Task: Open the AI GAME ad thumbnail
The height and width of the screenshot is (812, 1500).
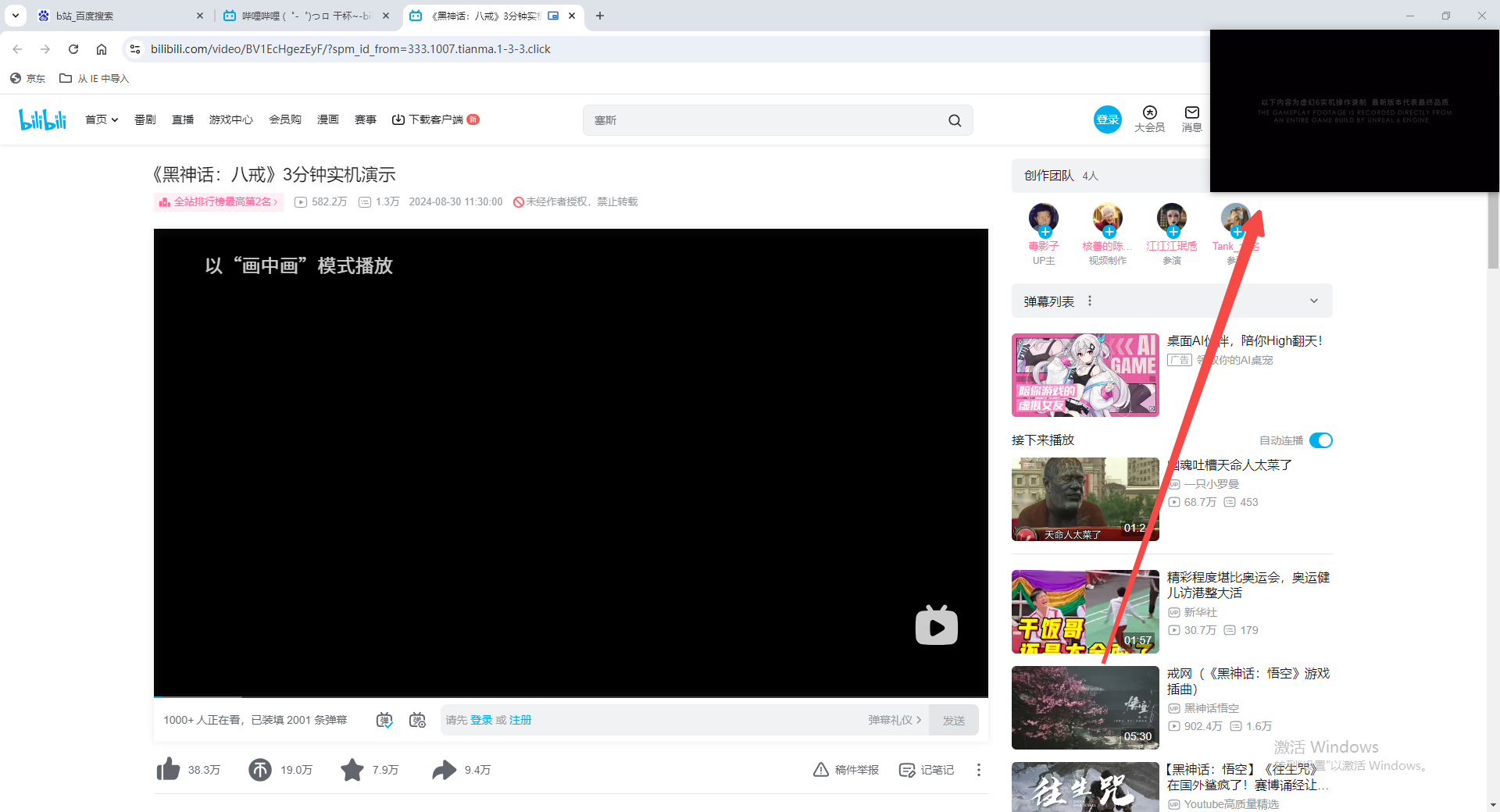Action: [x=1085, y=375]
